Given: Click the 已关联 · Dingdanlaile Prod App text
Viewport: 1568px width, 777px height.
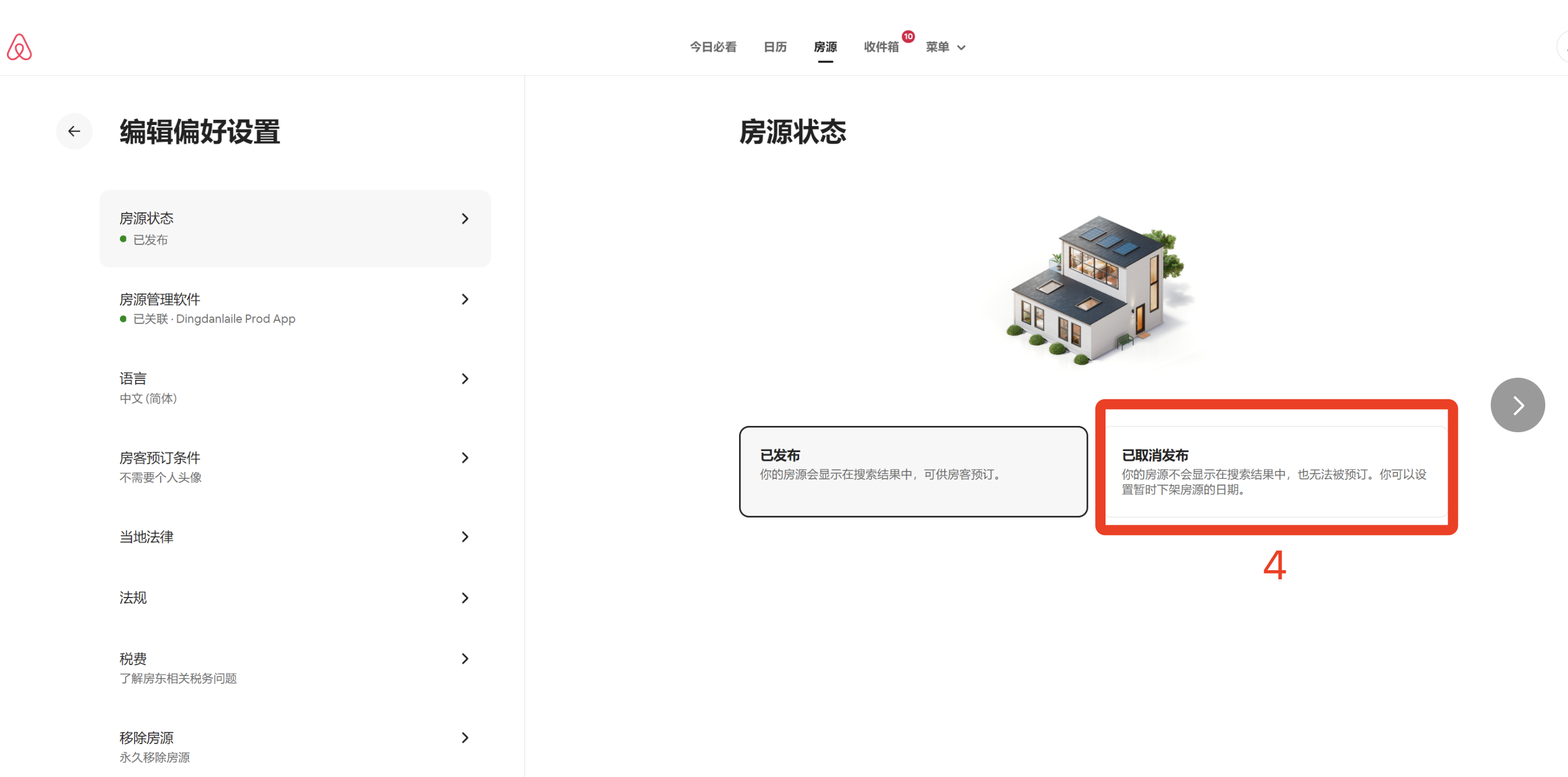Looking at the screenshot, I should click(214, 319).
